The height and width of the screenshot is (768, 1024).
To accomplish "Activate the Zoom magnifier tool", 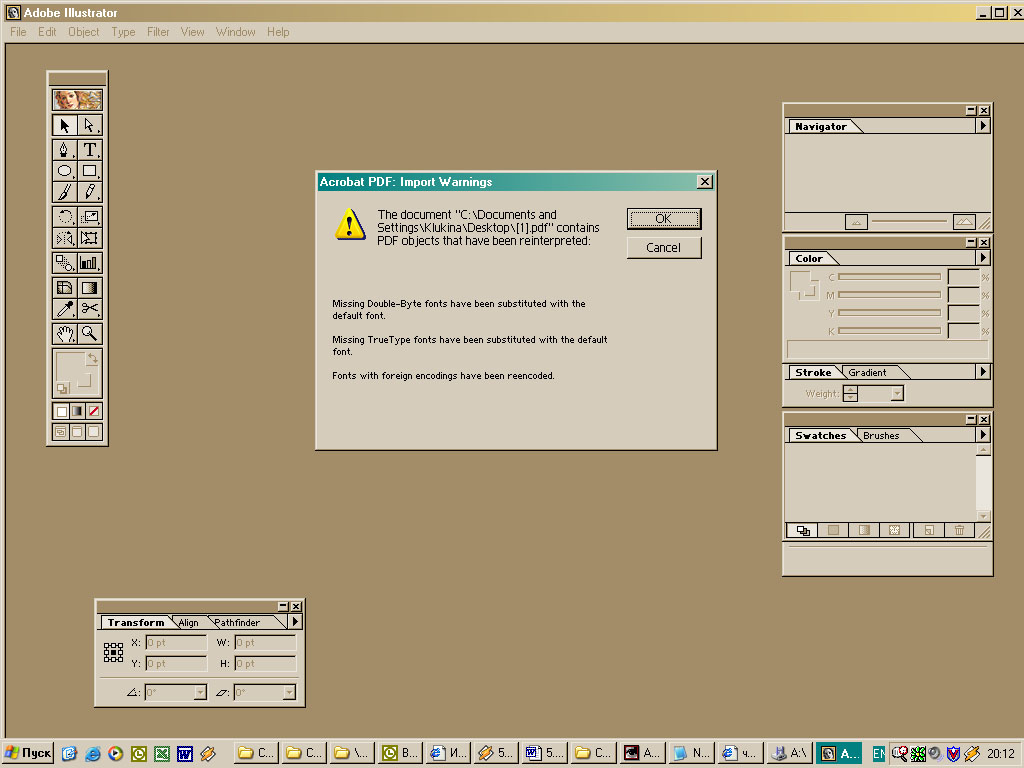I will [89, 334].
